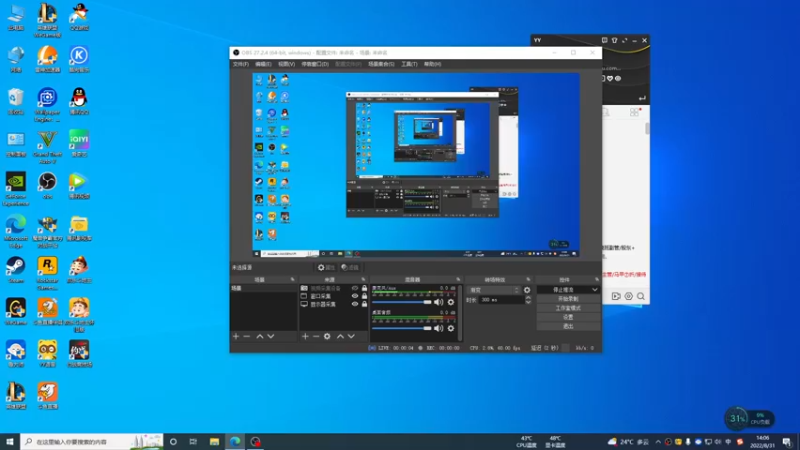Click the Properties button above the docks
The image size is (800, 450).
point(326,267)
